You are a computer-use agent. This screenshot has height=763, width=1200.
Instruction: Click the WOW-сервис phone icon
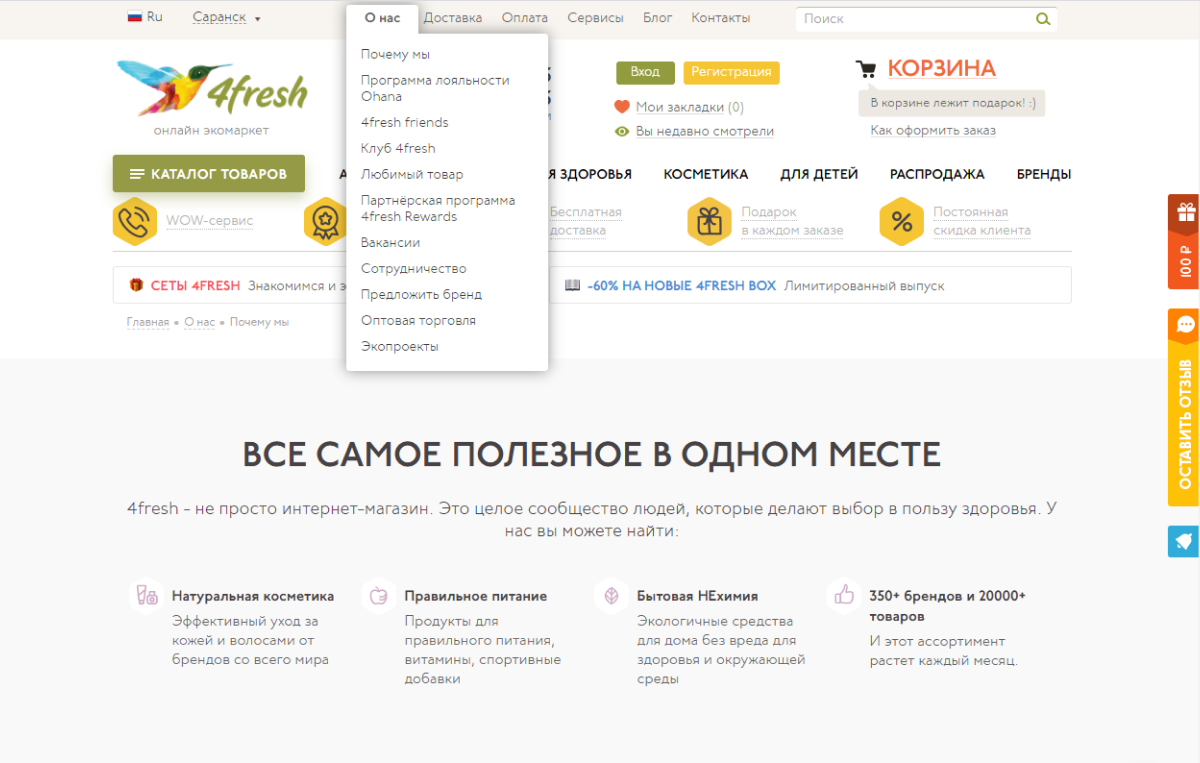click(x=135, y=221)
